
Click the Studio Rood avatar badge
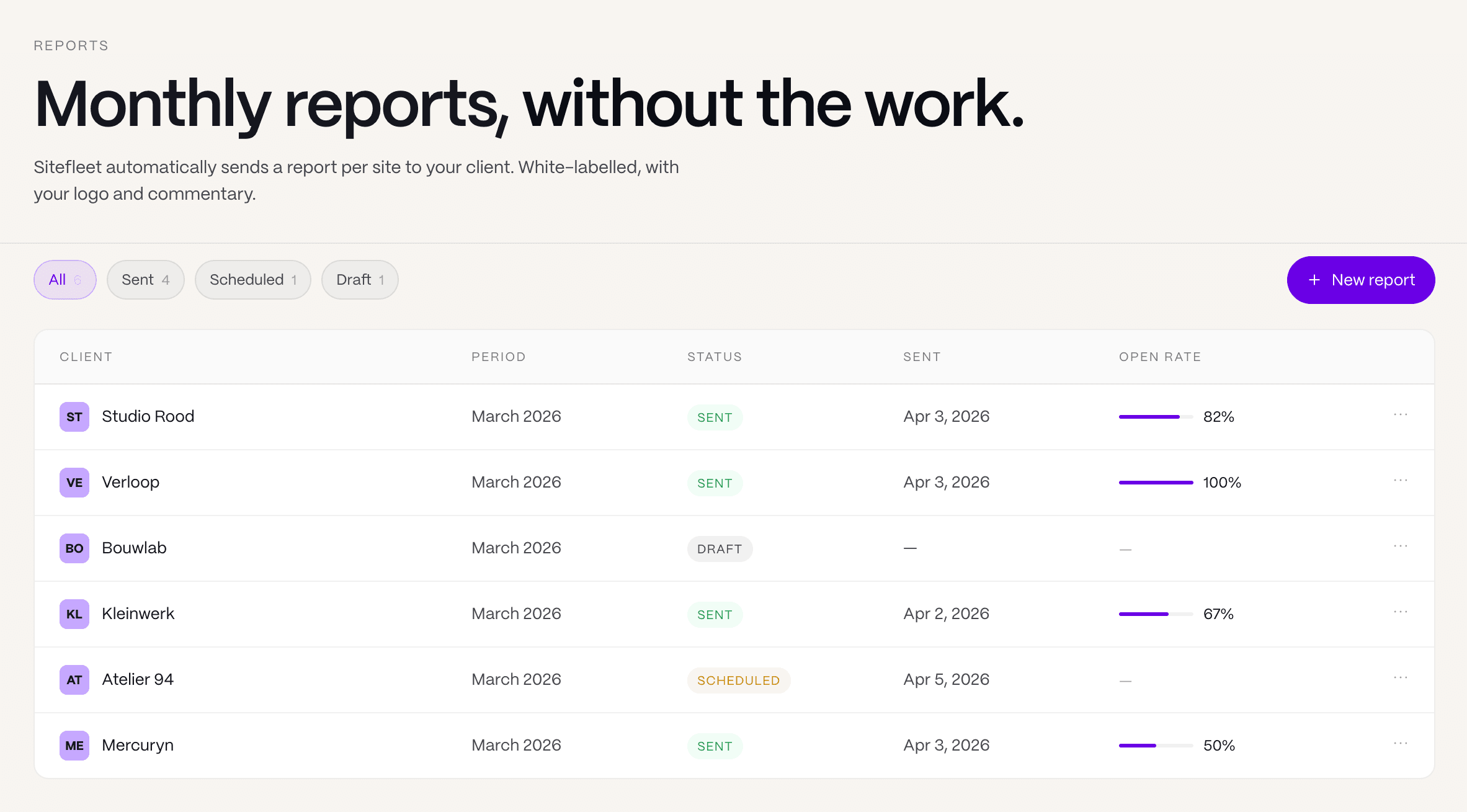(x=74, y=417)
